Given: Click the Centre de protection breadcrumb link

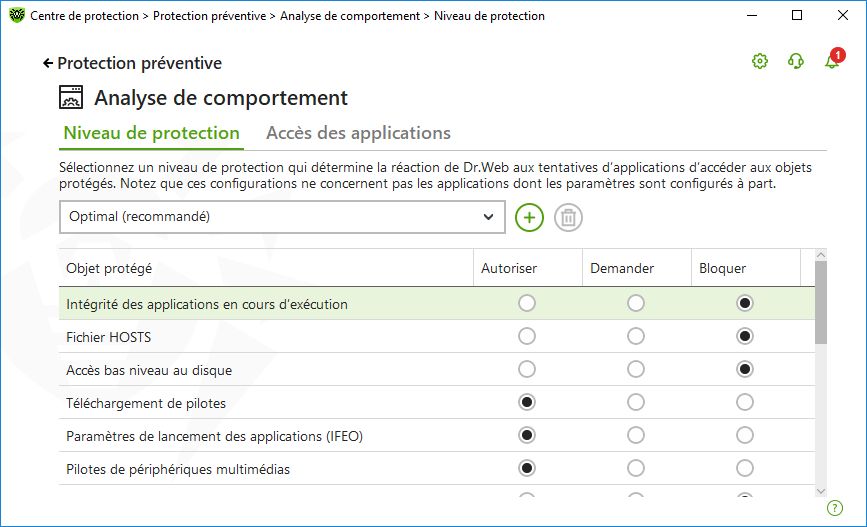Looking at the screenshot, I should (x=85, y=16).
